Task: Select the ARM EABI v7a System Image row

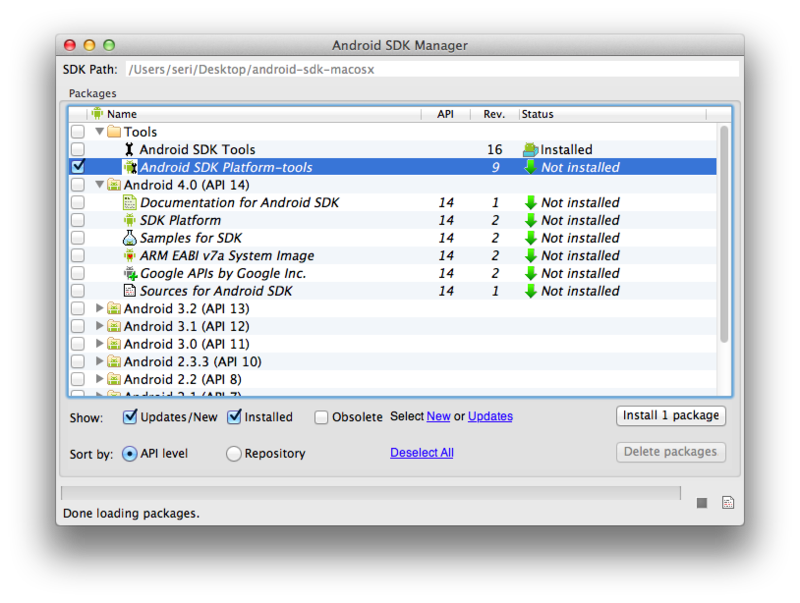Action: (392, 256)
